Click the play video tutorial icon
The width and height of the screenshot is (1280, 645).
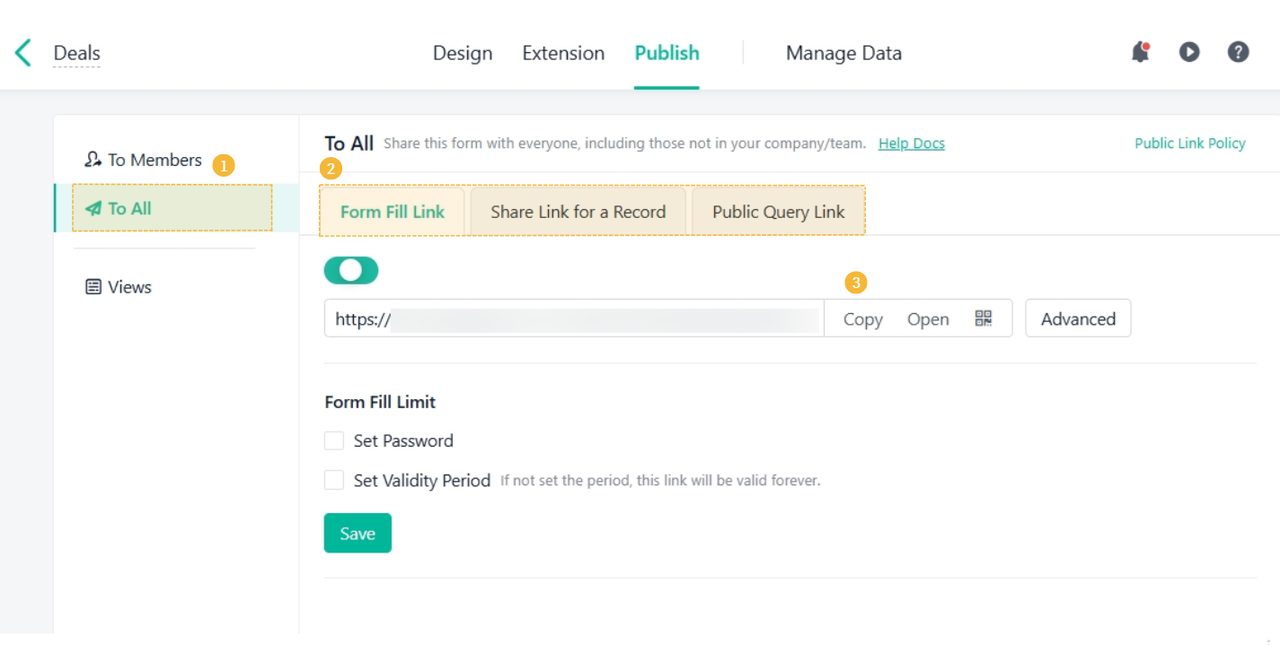click(1189, 52)
